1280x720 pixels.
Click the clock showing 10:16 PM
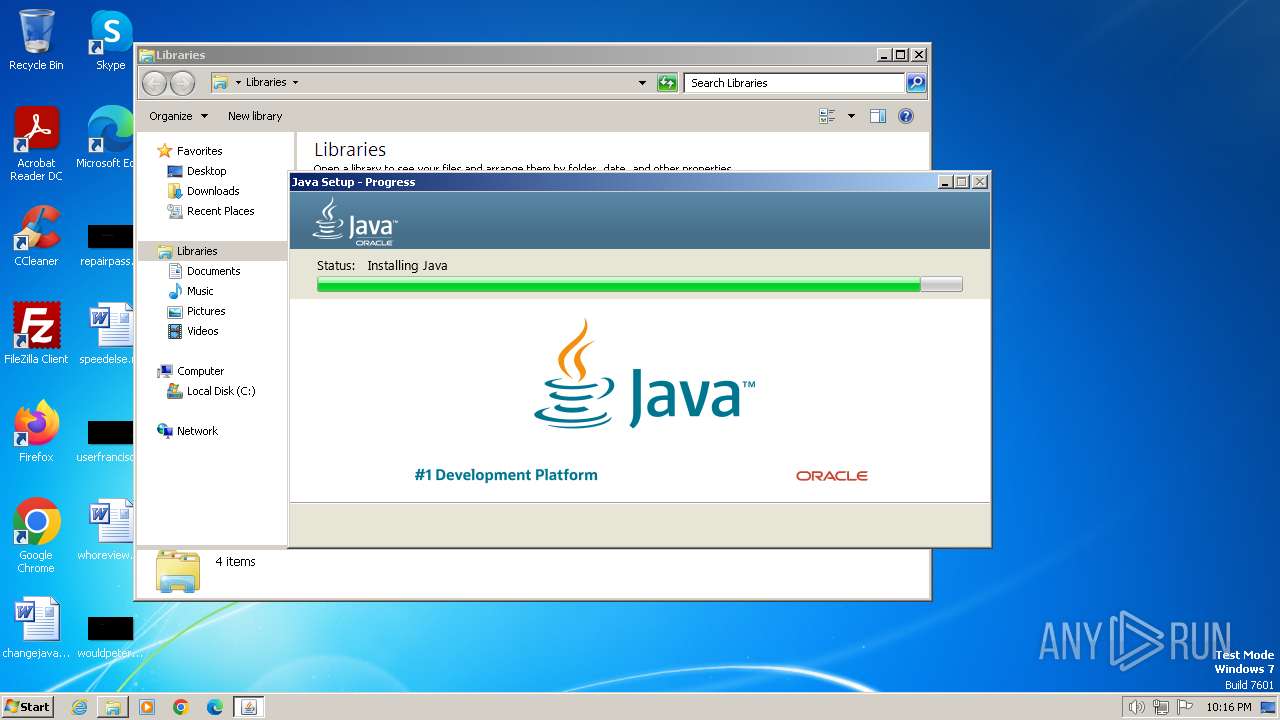coord(1229,707)
